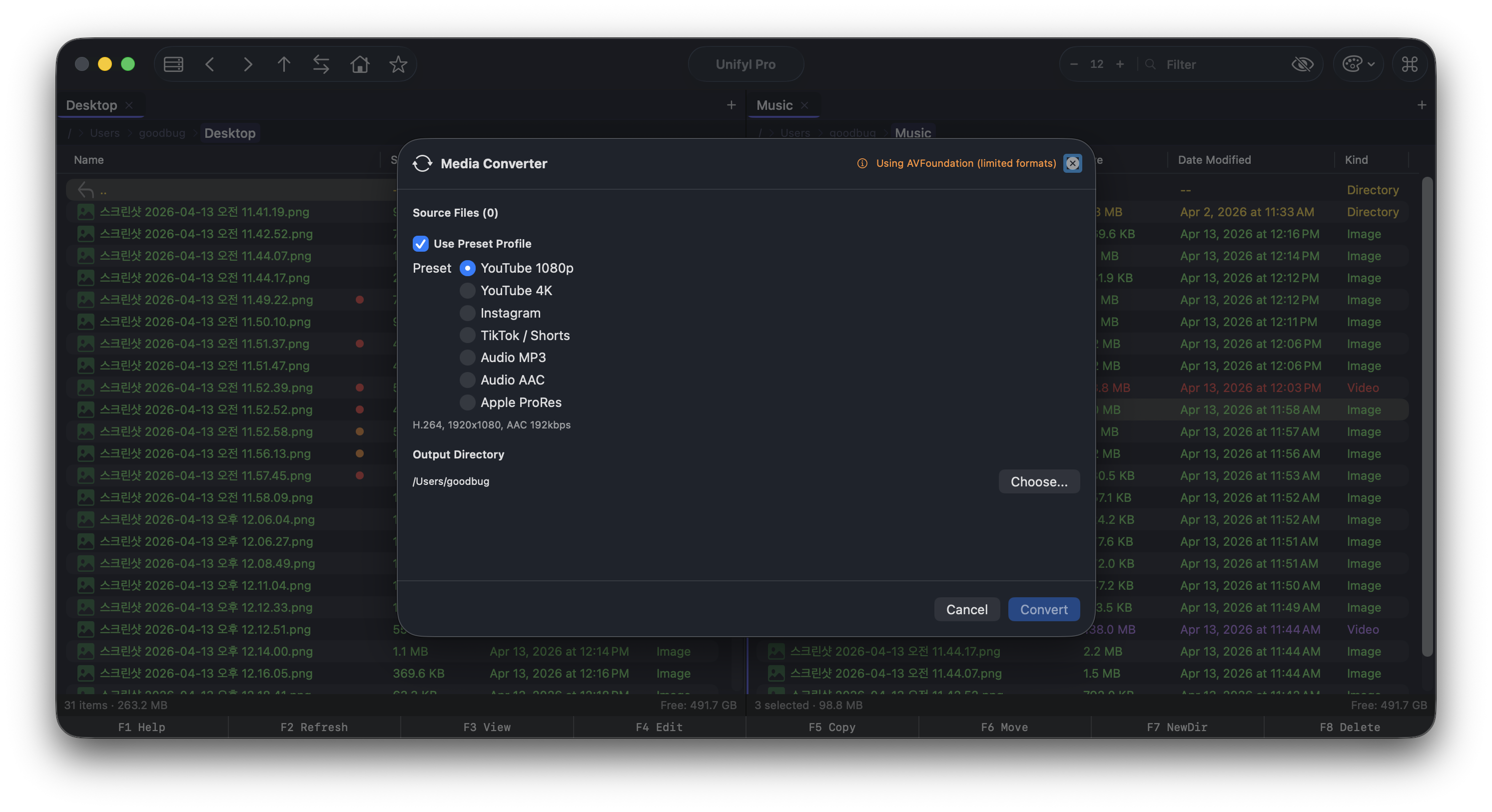Swap panels using the crossed arrows icon

coord(321,64)
